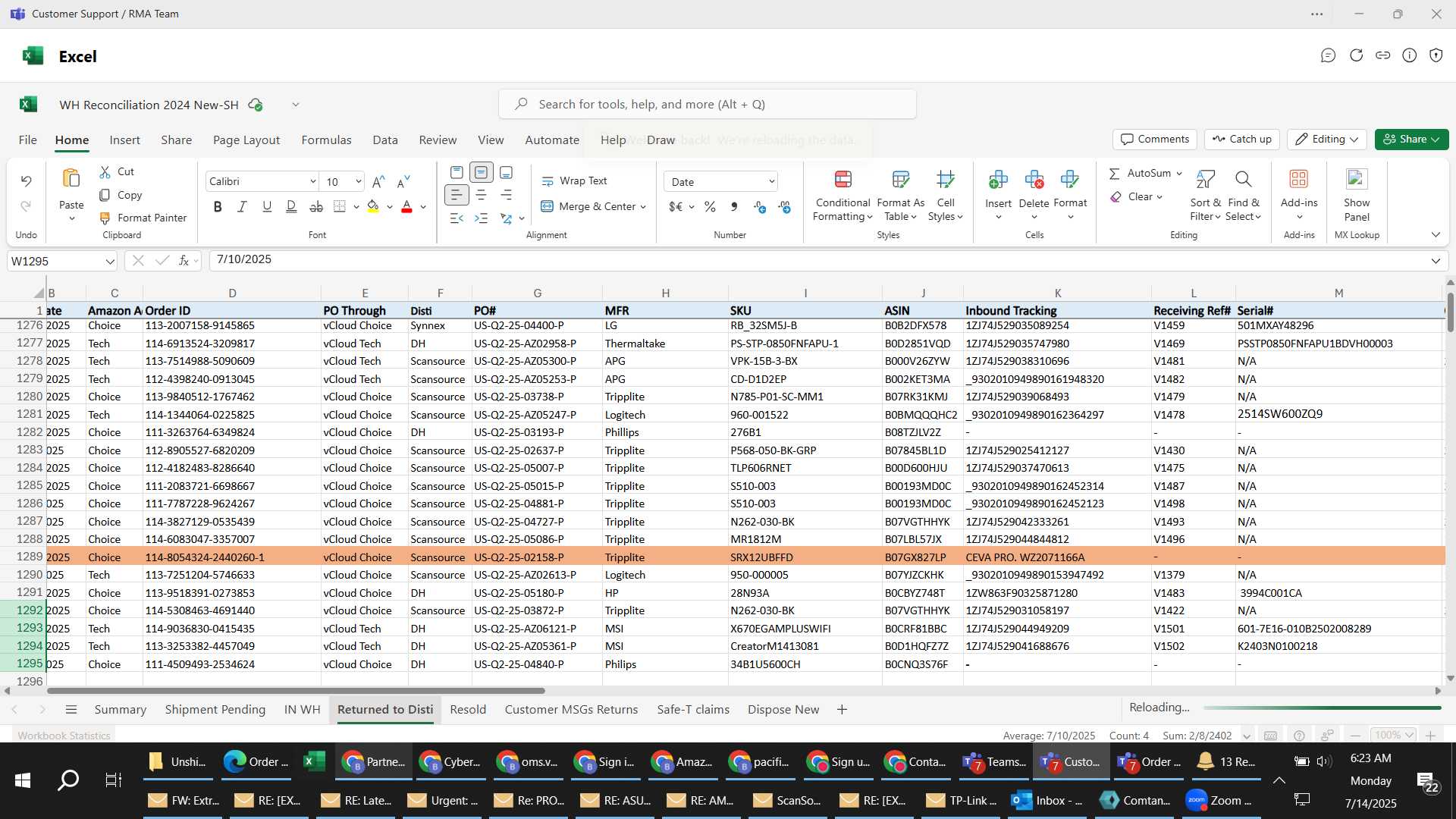
Task: Click the comma style icon
Action: point(734,206)
